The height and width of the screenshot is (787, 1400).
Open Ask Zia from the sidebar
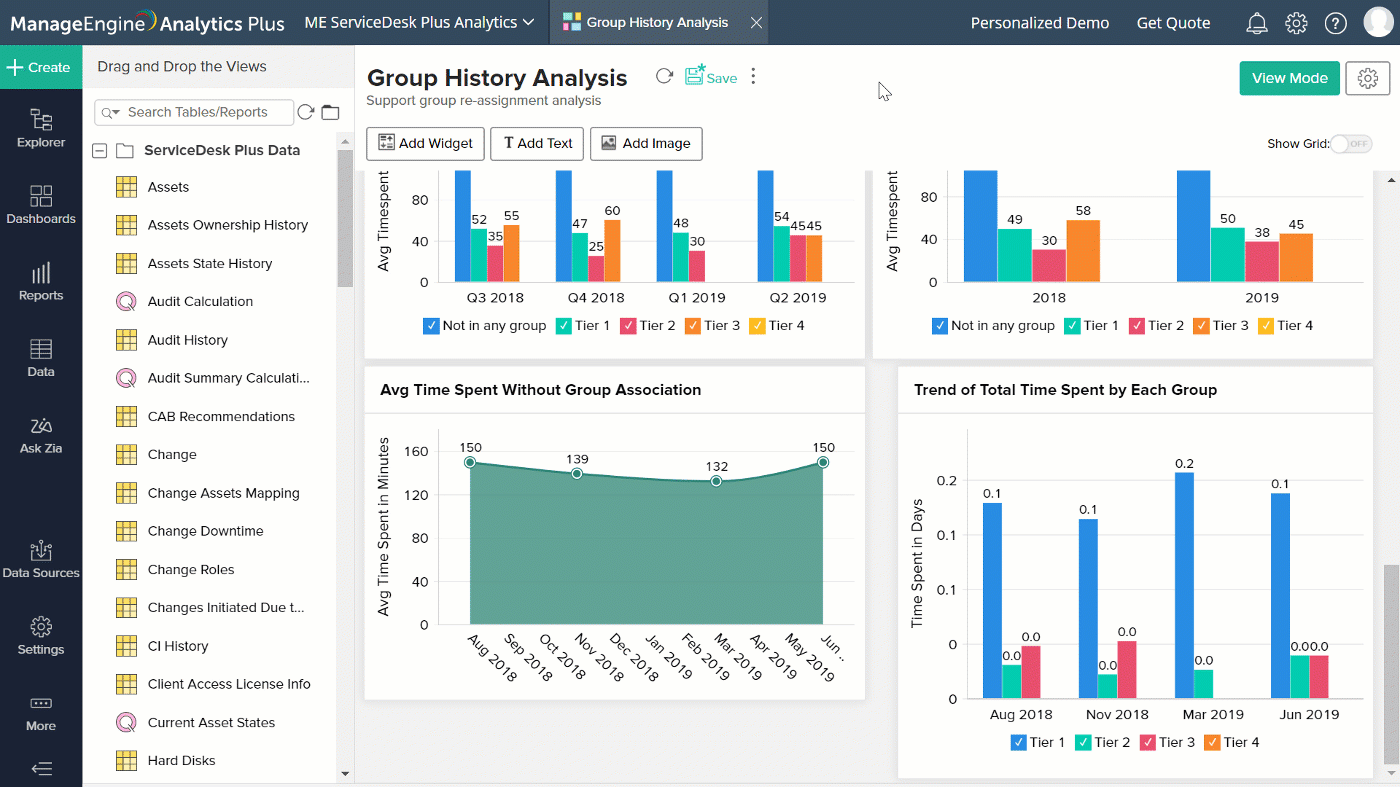point(41,434)
